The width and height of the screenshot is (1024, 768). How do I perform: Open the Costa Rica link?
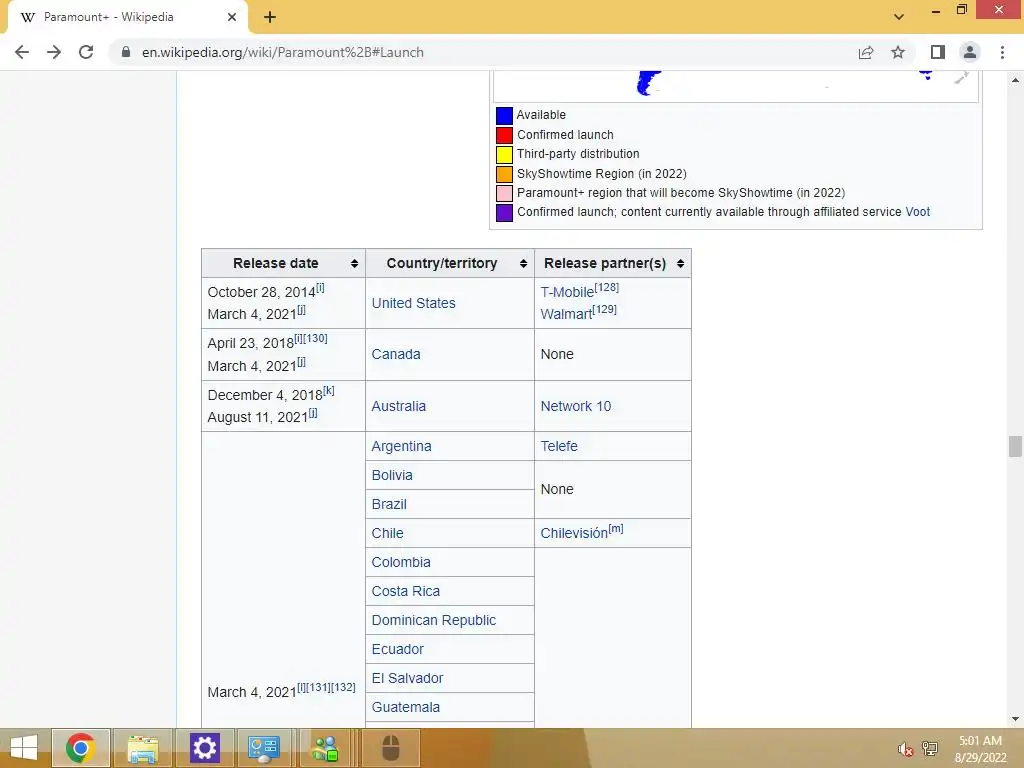click(x=406, y=591)
